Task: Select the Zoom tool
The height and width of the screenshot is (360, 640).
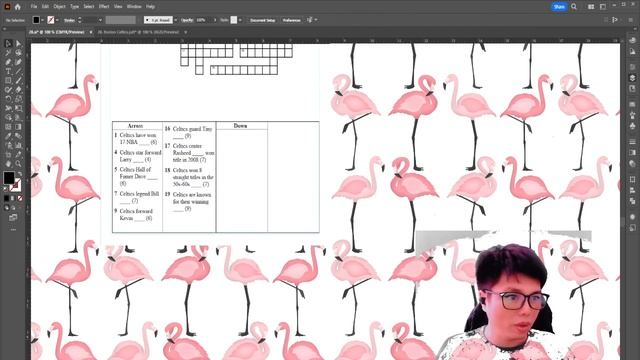Action: click(18, 164)
